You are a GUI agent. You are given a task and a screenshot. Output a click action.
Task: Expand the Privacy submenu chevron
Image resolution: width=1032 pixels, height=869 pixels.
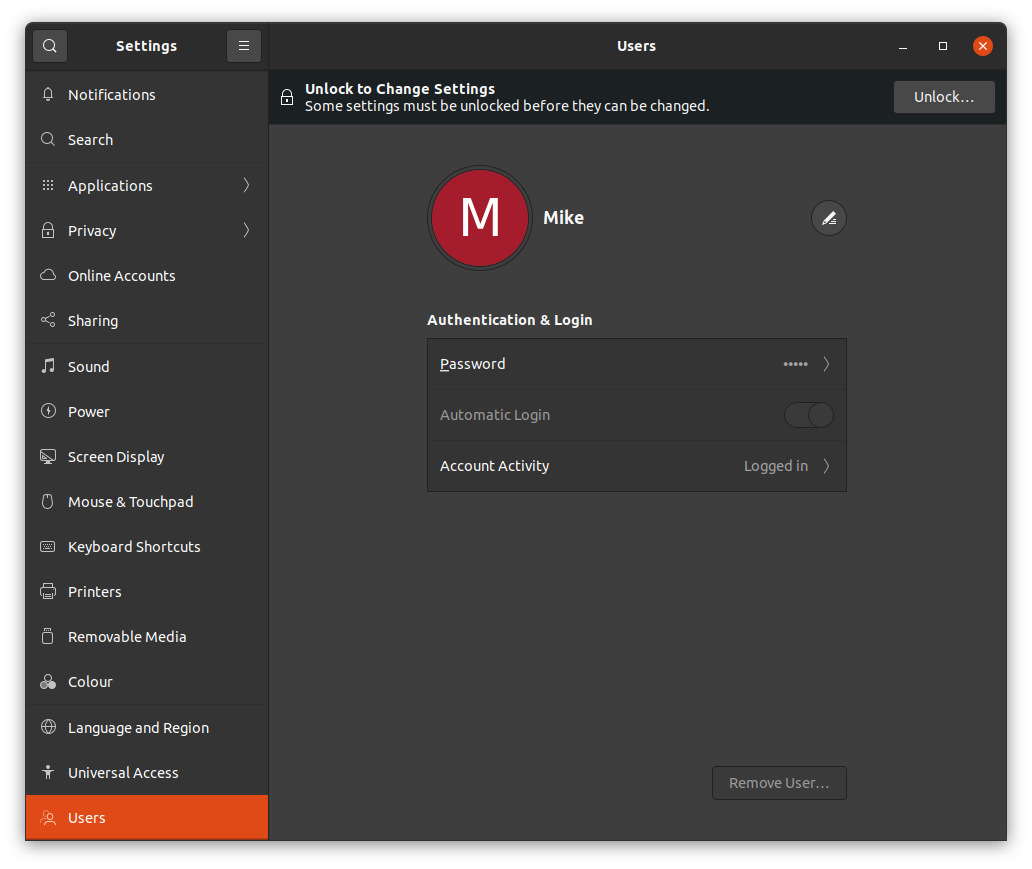coord(246,231)
